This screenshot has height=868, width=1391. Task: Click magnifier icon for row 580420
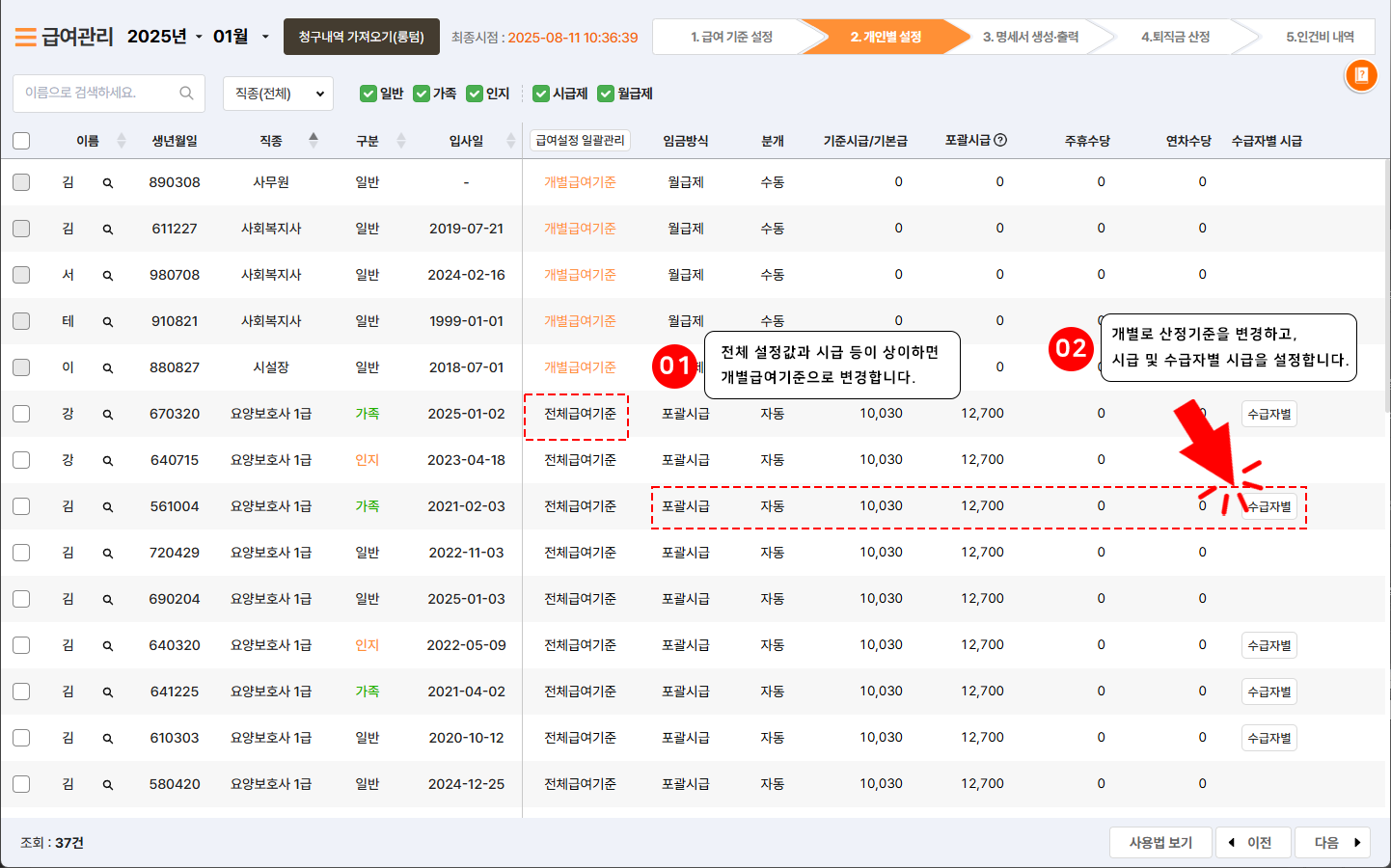coord(108,785)
